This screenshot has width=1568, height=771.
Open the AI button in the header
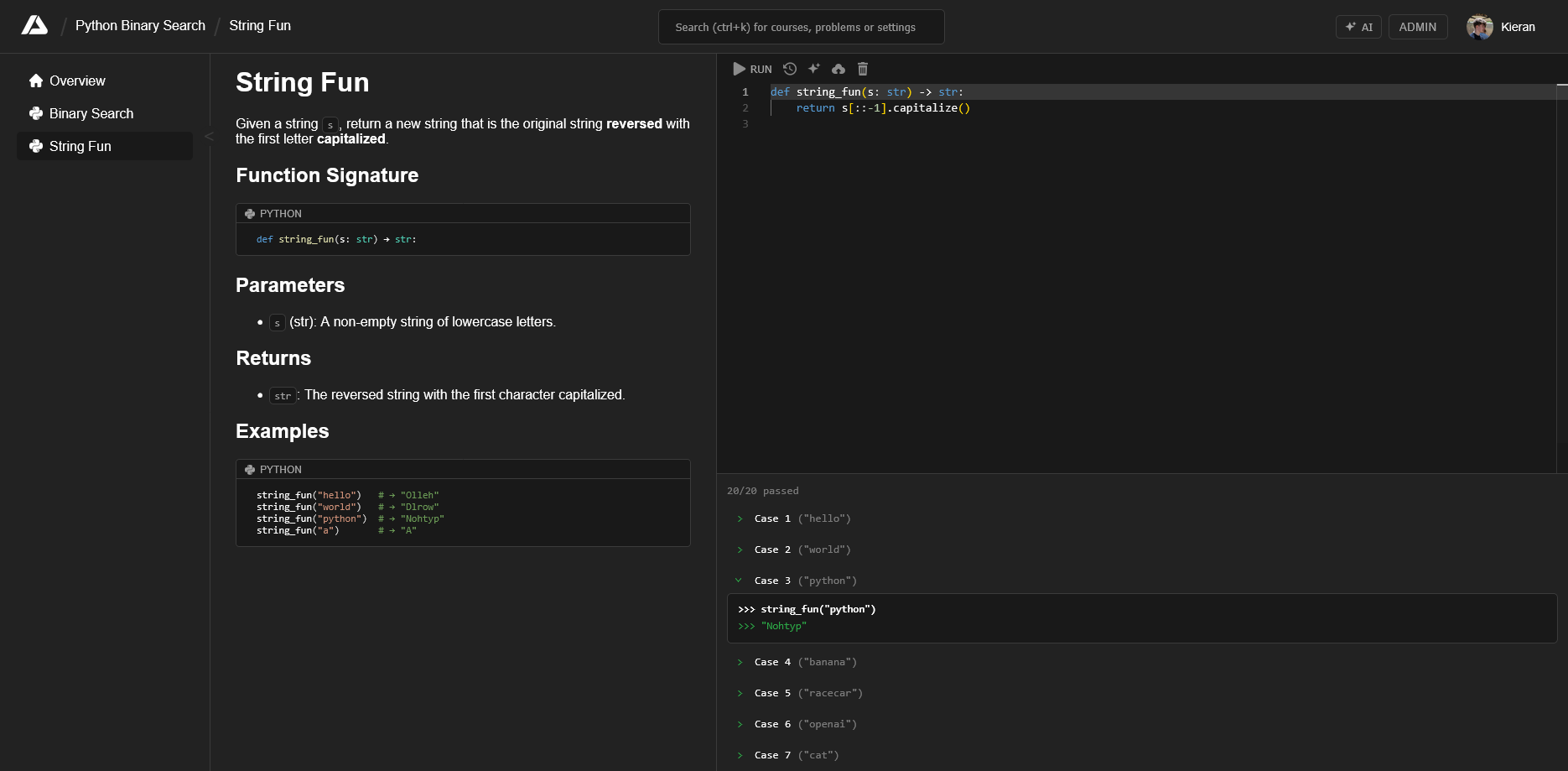[1358, 27]
